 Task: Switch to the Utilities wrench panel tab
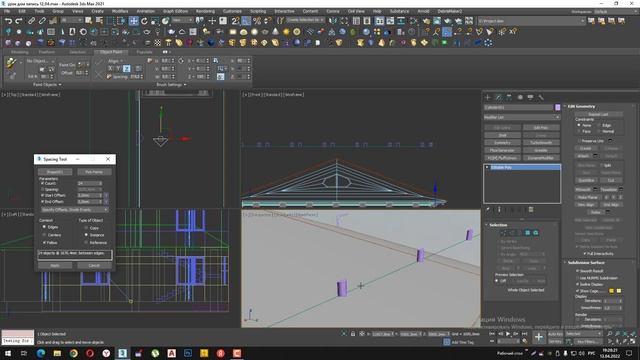coord(541,98)
